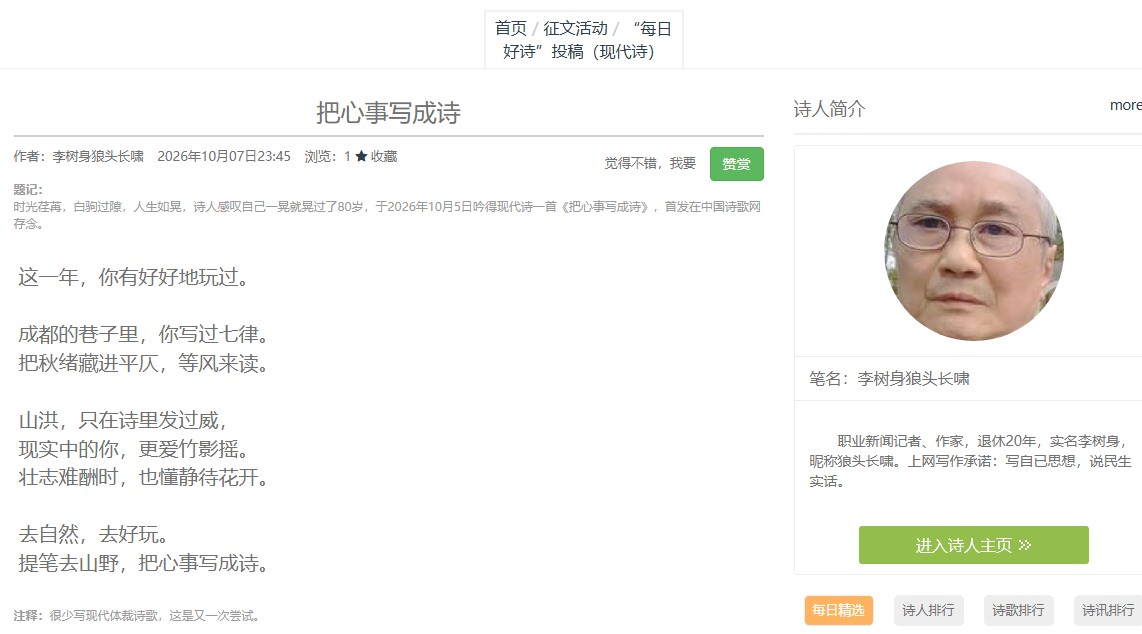Click the date 2026年10月07日23:45
The image size is (1142, 634).
(x=224, y=156)
